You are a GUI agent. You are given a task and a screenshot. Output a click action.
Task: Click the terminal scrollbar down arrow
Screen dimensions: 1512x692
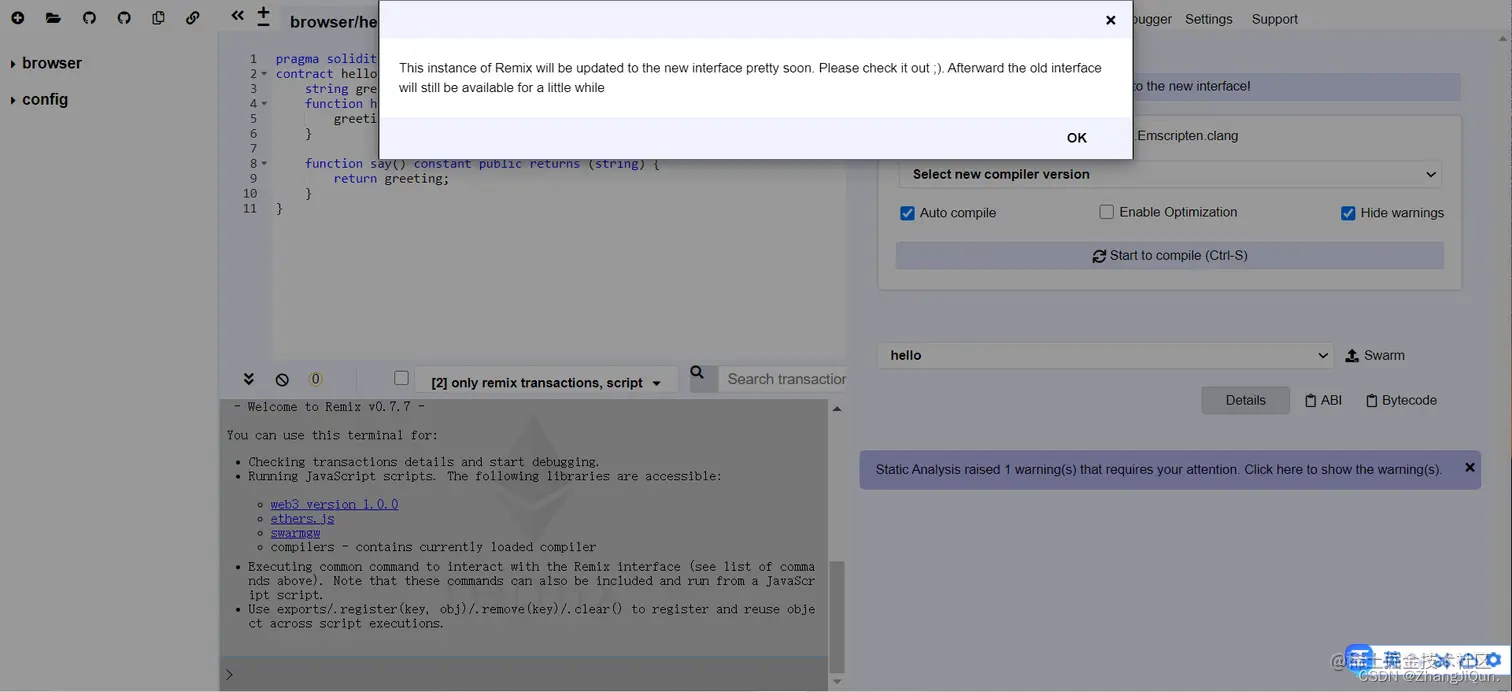point(837,682)
